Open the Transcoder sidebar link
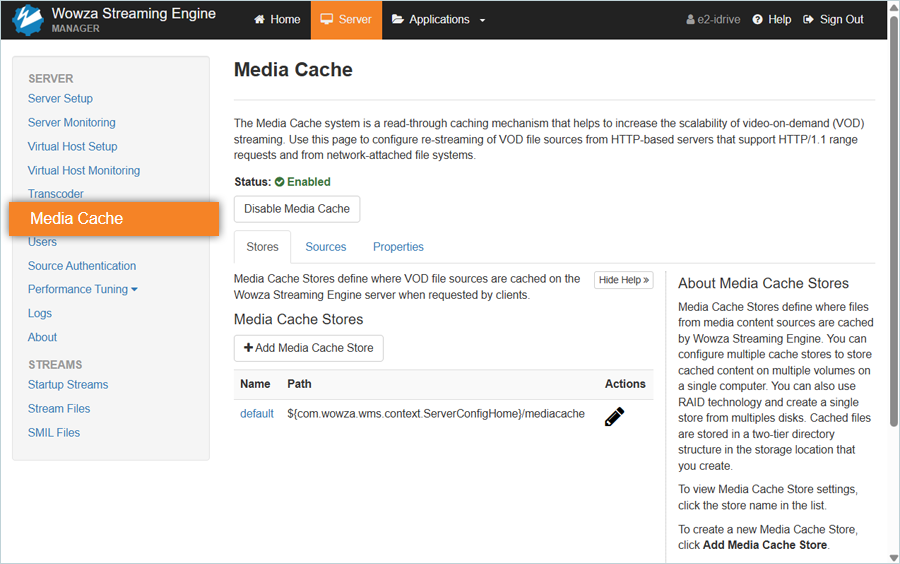 pos(56,194)
